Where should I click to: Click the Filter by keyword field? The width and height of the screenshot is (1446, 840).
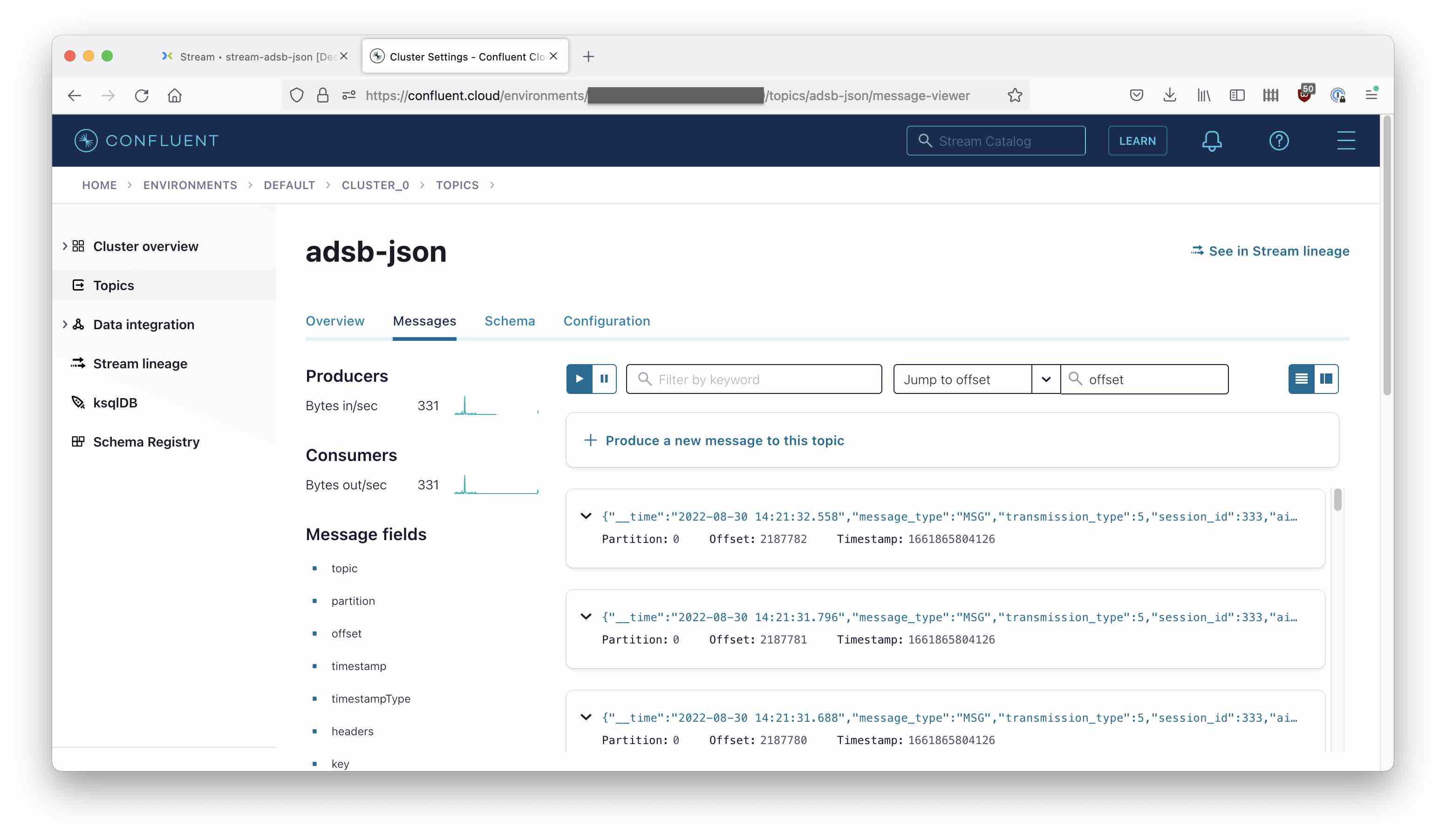[753, 379]
